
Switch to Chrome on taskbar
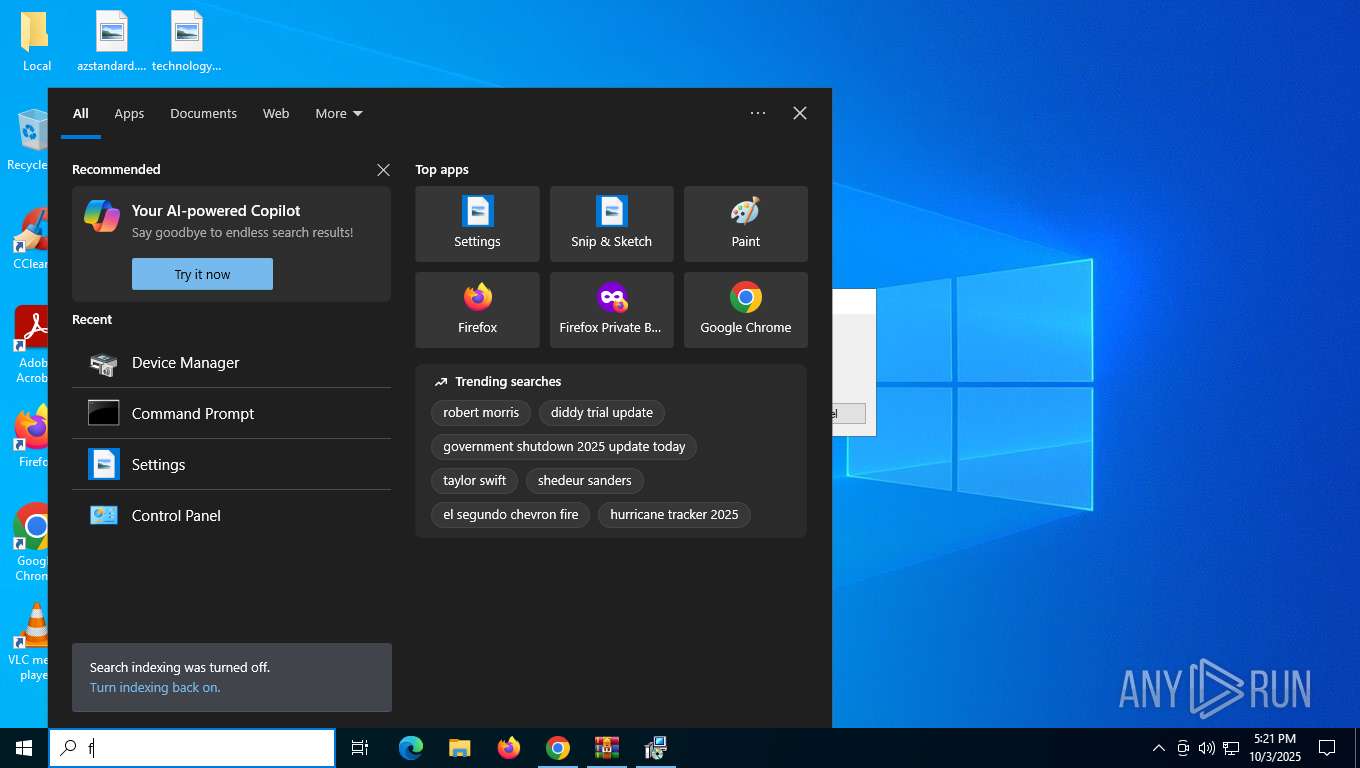pos(558,748)
